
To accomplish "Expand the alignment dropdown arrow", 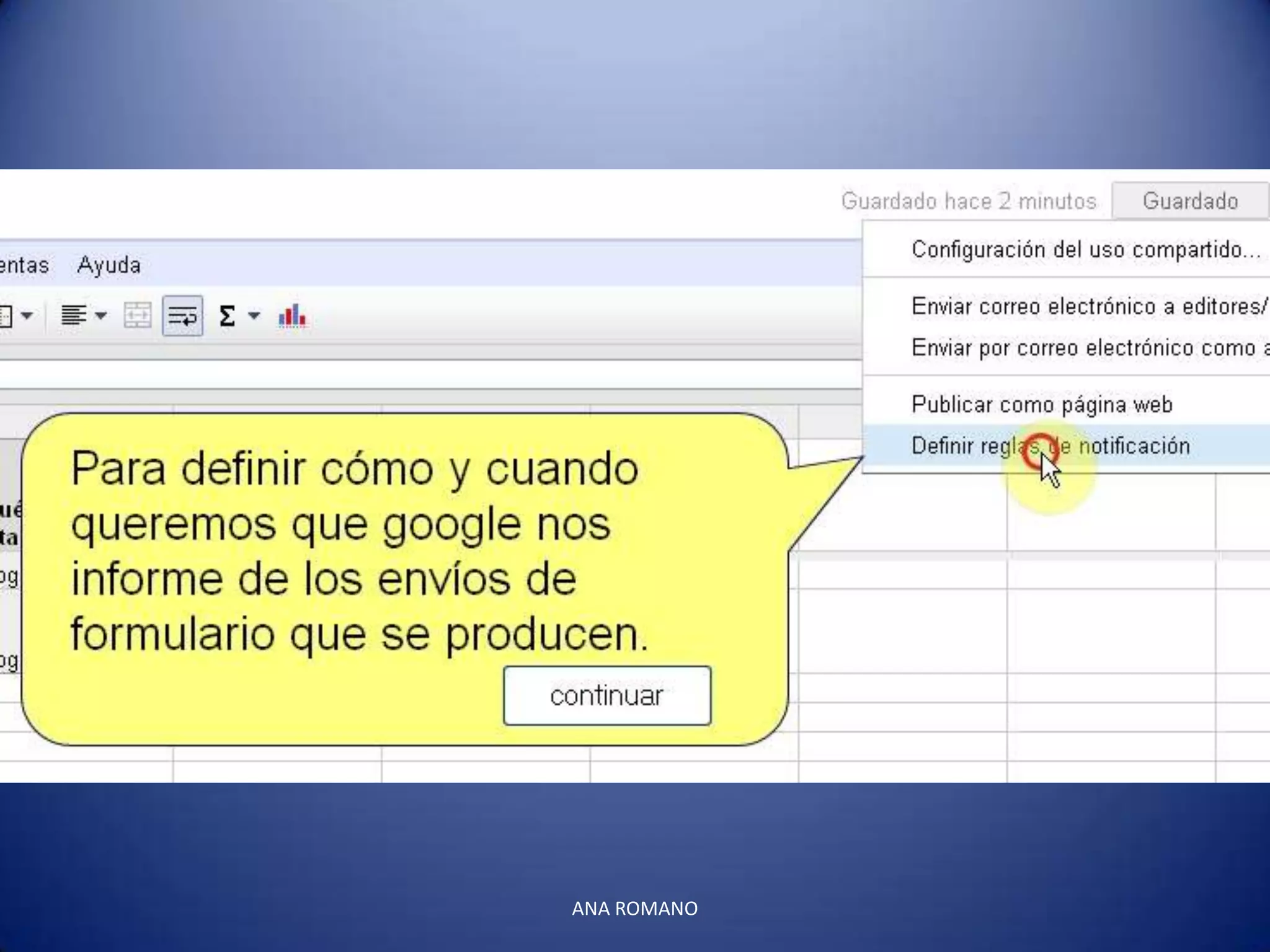I will [101, 316].
